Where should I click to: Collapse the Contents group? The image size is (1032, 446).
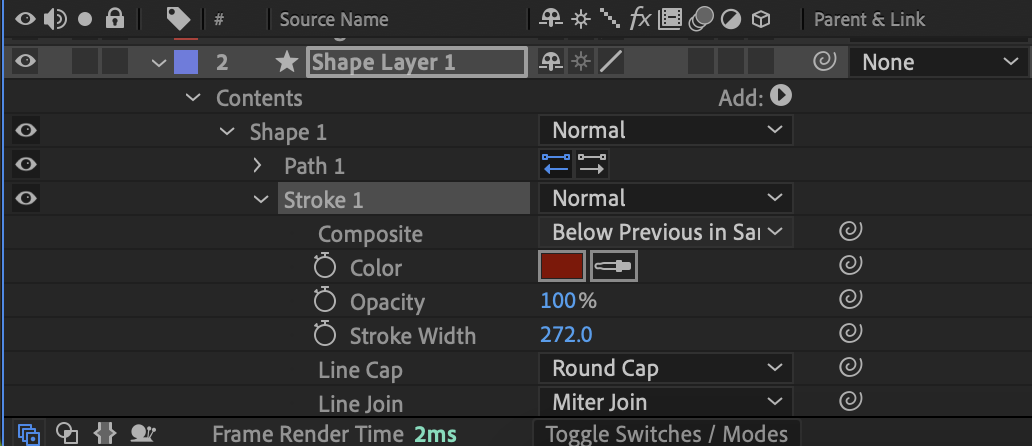coord(193,98)
